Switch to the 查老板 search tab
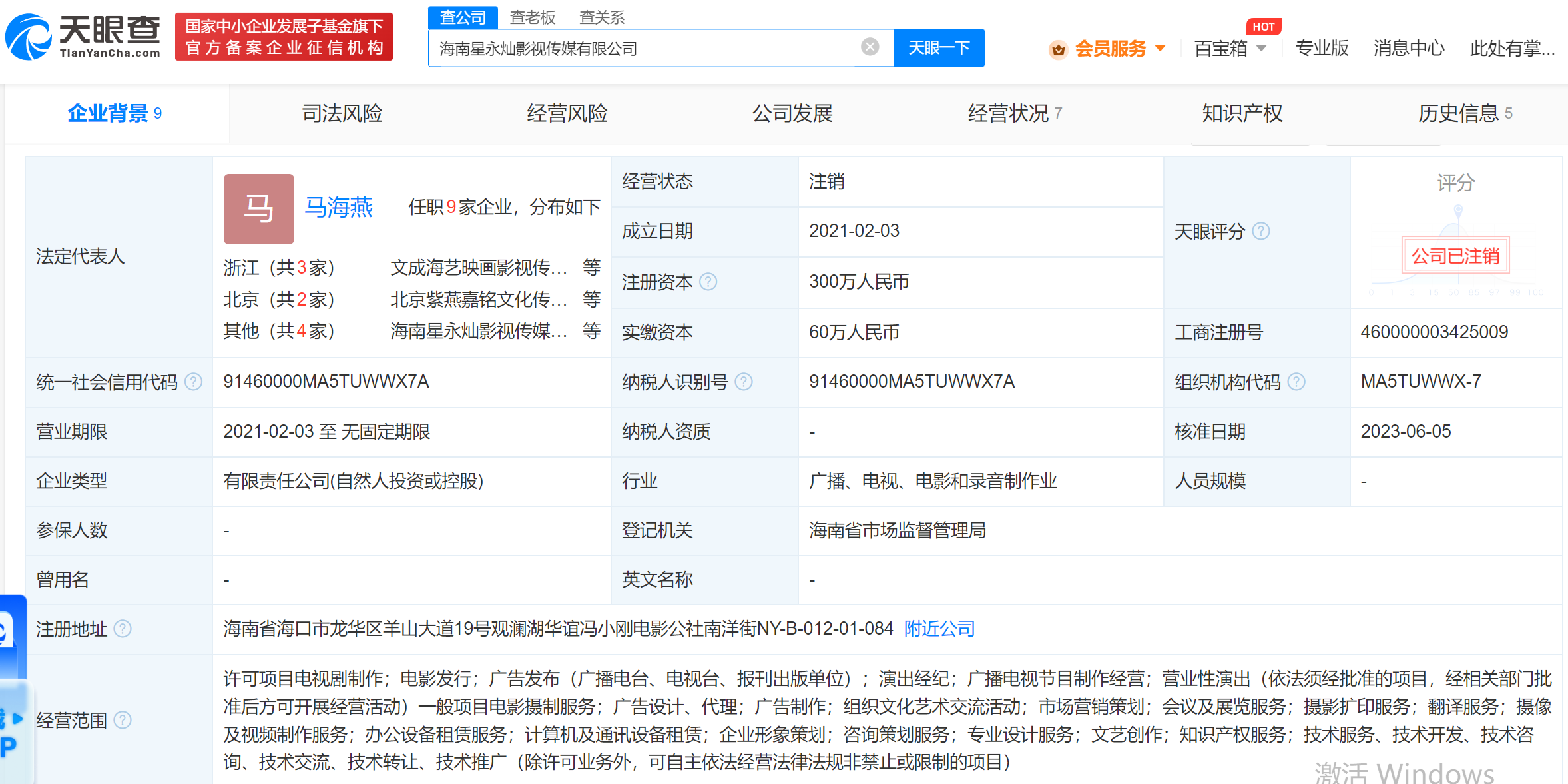 point(532,17)
